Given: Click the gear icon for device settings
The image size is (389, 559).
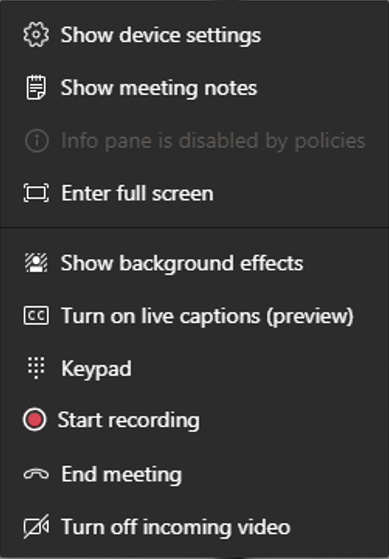Looking at the screenshot, I should tap(36, 35).
